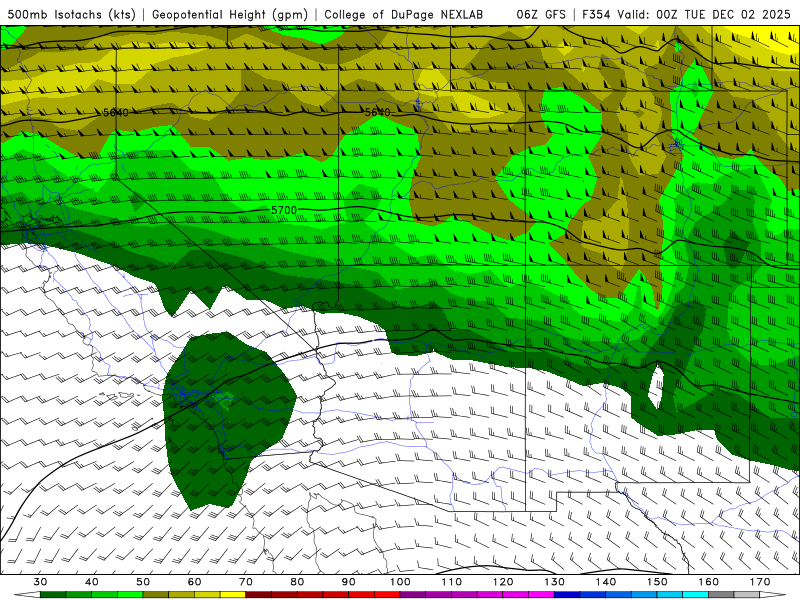Select the bright green swatch ending at 50

point(130,595)
